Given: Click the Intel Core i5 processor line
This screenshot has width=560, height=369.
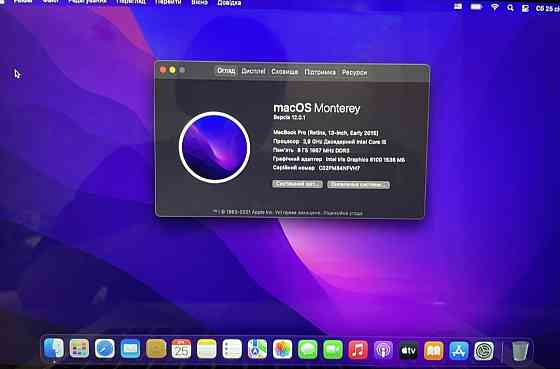Looking at the screenshot, I should pyautogui.click(x=330, y=141).
